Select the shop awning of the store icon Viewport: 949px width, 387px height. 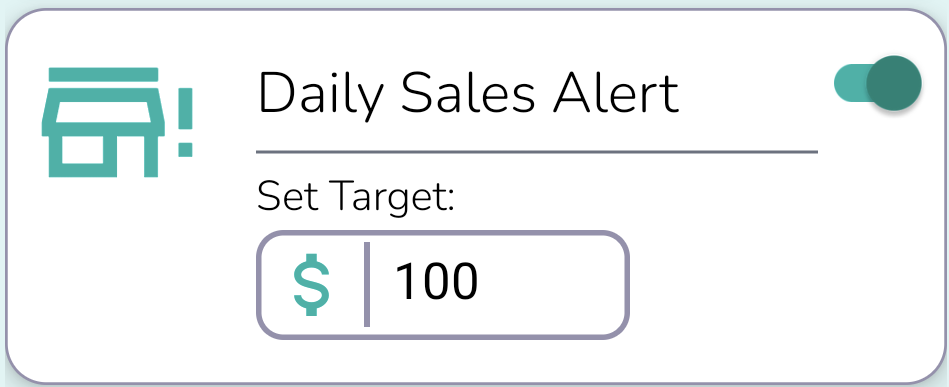[x=103, y=112]
